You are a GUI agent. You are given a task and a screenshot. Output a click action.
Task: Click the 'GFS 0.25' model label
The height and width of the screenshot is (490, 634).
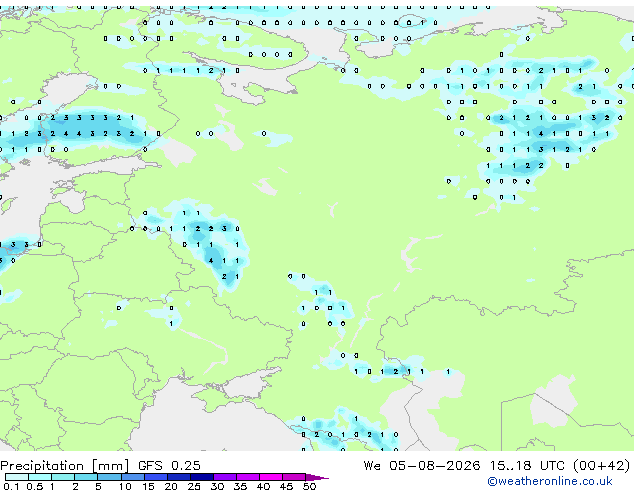point(169,466)
